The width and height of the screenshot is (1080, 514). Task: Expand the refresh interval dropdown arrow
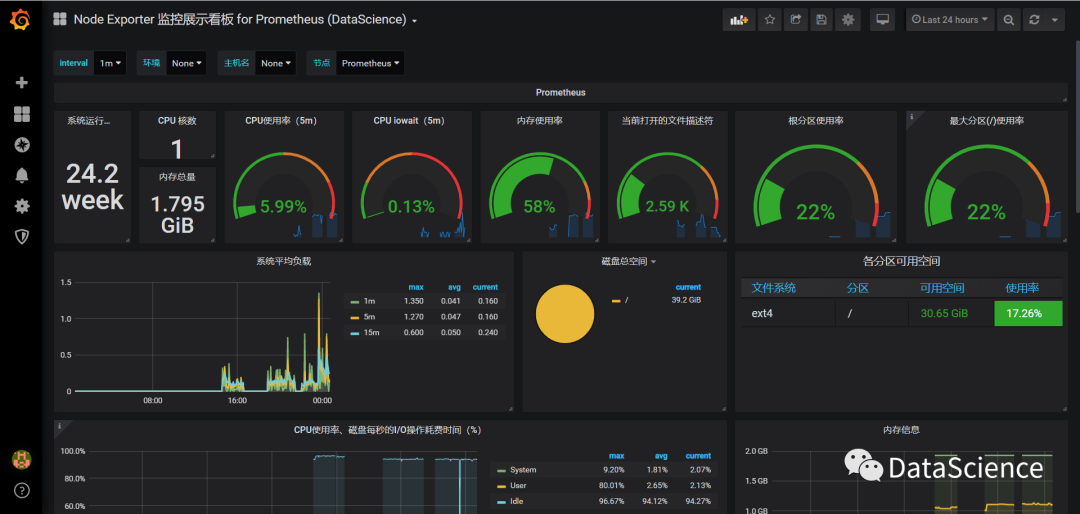tap(1055, 20)
